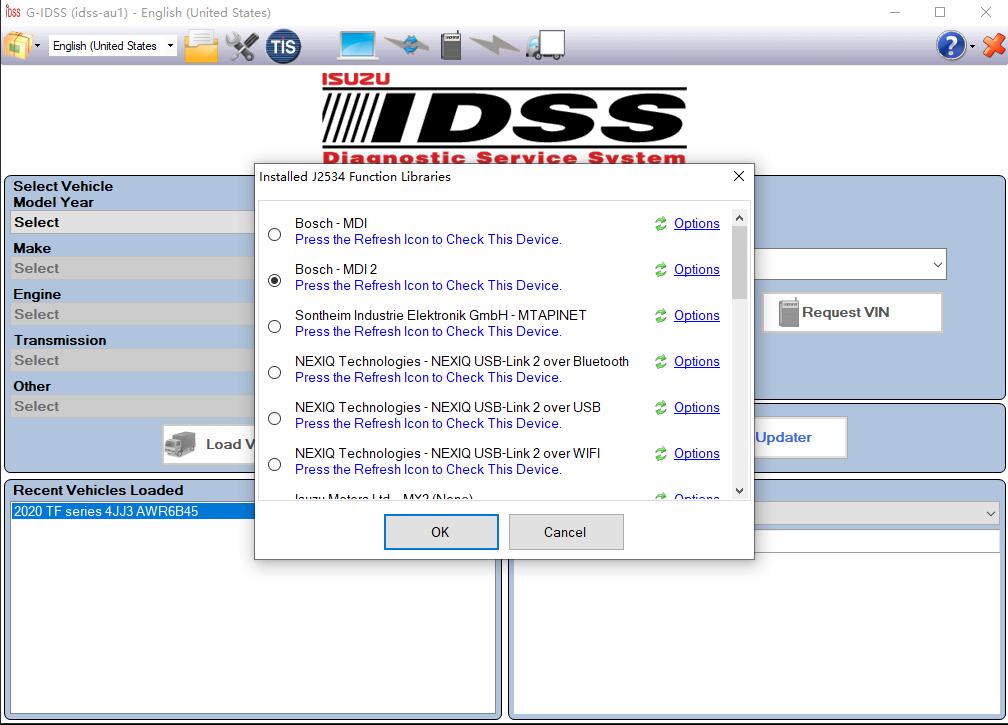Confirm the dialog with OK
The height and width of the screenshot is (725, 1008).
[x=441, y=532]
